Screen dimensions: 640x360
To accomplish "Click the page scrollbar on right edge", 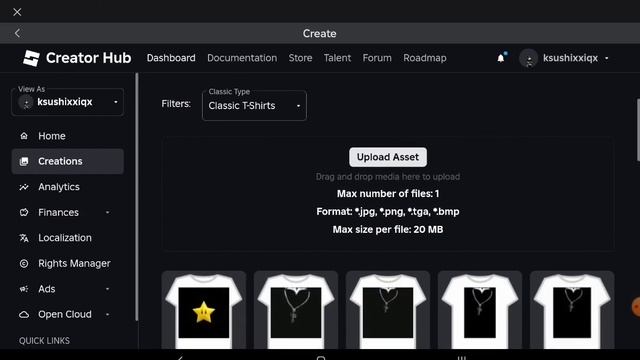I will point(638,130).
